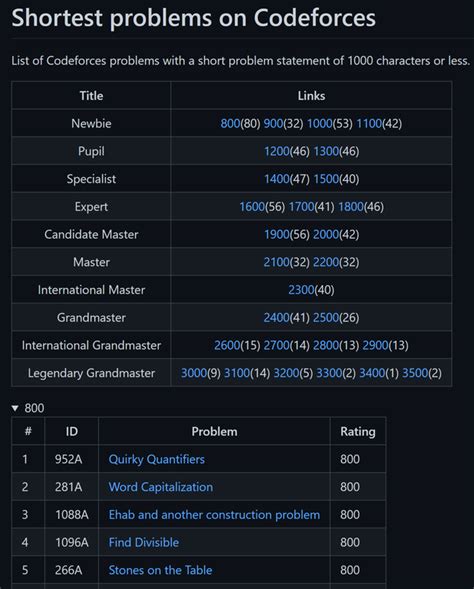Open the 3400 rating link

pyautogui.click(x=372, y=373)
